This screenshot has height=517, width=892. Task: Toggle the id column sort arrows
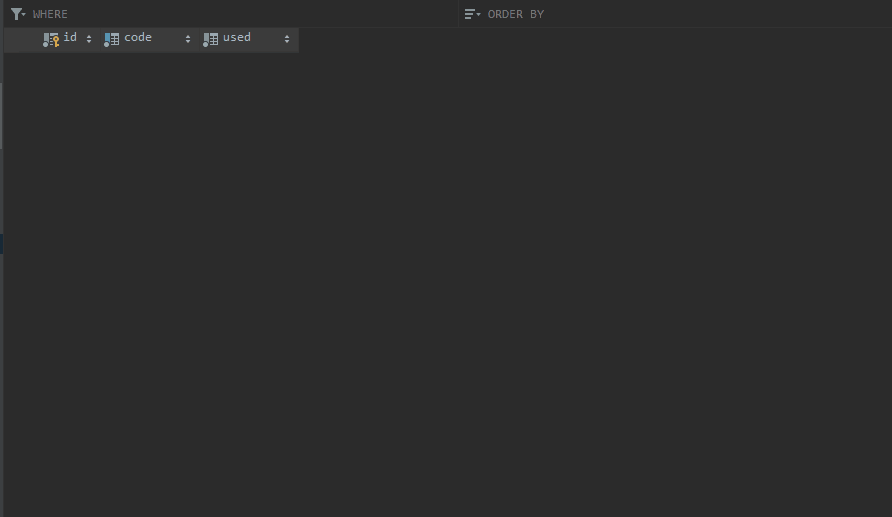click(89, 39)
